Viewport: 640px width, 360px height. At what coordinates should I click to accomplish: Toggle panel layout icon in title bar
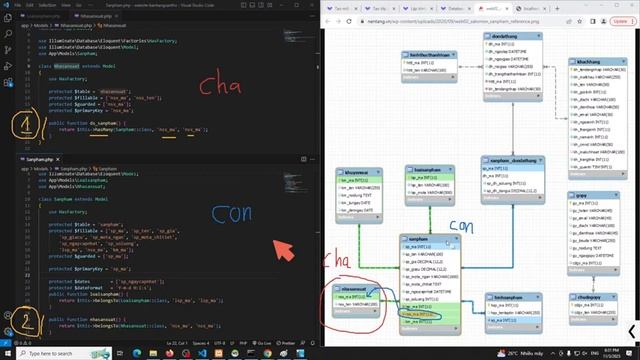(x=252, y=5)
